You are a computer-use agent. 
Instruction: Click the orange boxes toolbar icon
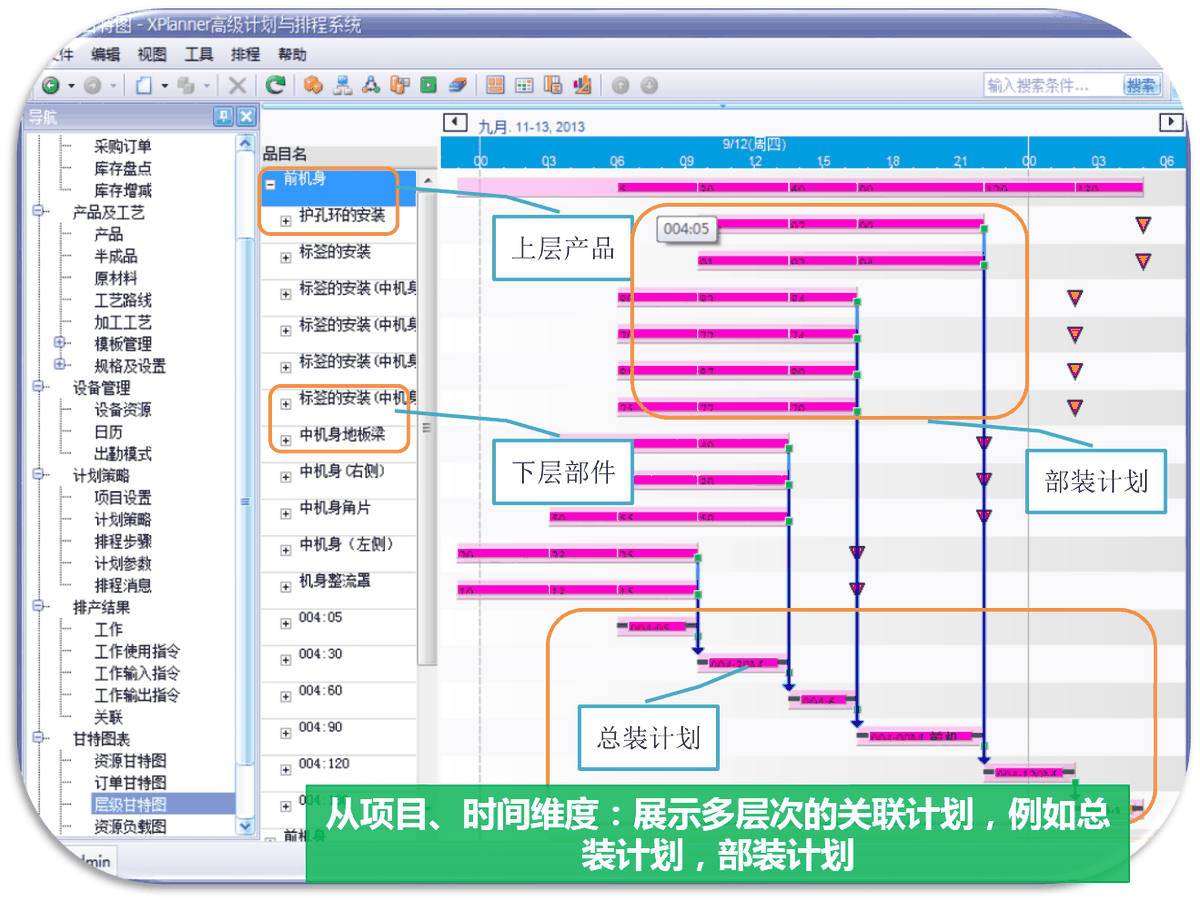click(313, 86)
